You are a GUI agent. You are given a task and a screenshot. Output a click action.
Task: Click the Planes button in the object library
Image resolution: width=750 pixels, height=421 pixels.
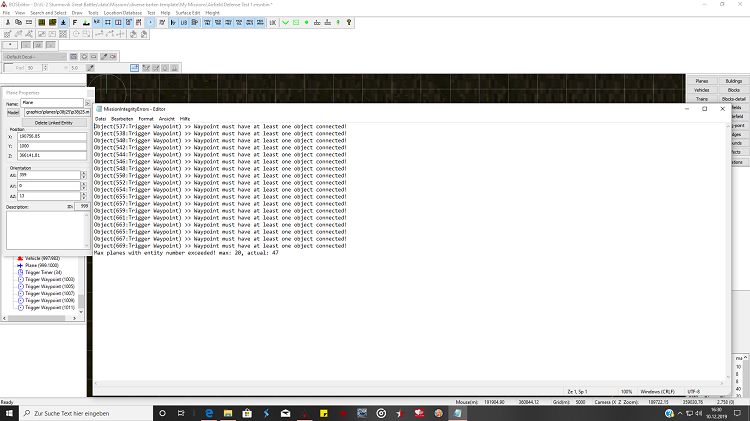coord(702,81)
